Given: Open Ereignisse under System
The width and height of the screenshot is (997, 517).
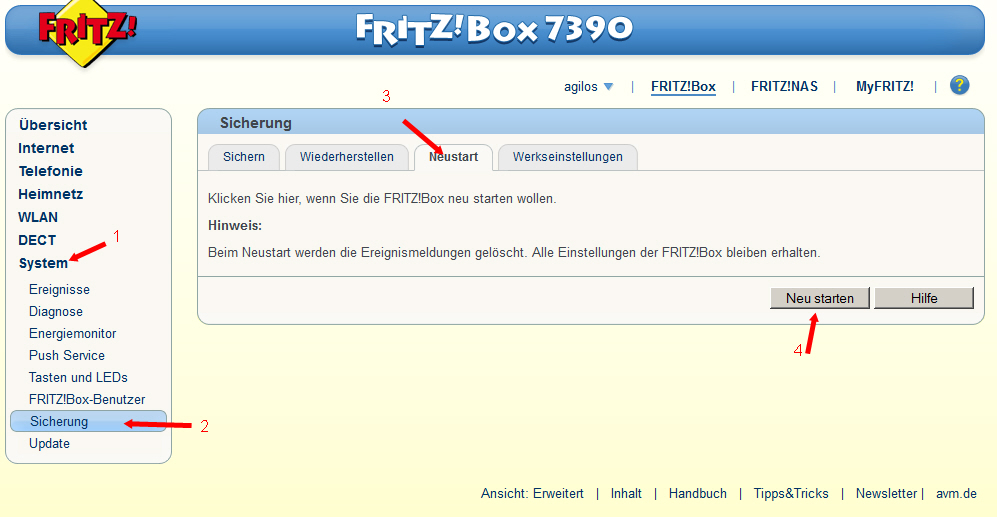Looking at the screenshot, I should pyautogui.click(x=59, y=289).
